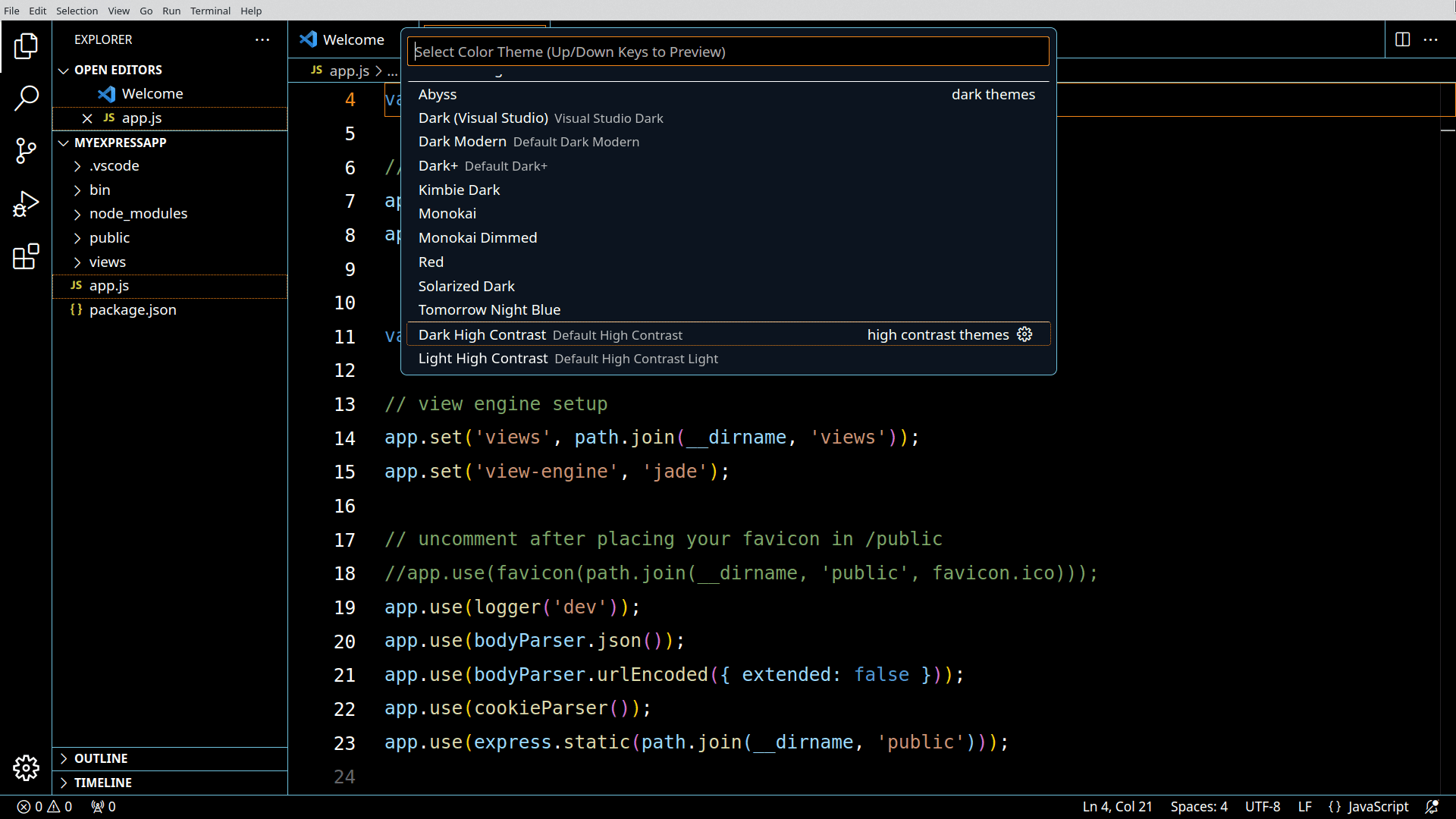Click the high contrast themes settings gear icon
This screenshot has height=819, width=1456.
click(x=1025, y=333)
